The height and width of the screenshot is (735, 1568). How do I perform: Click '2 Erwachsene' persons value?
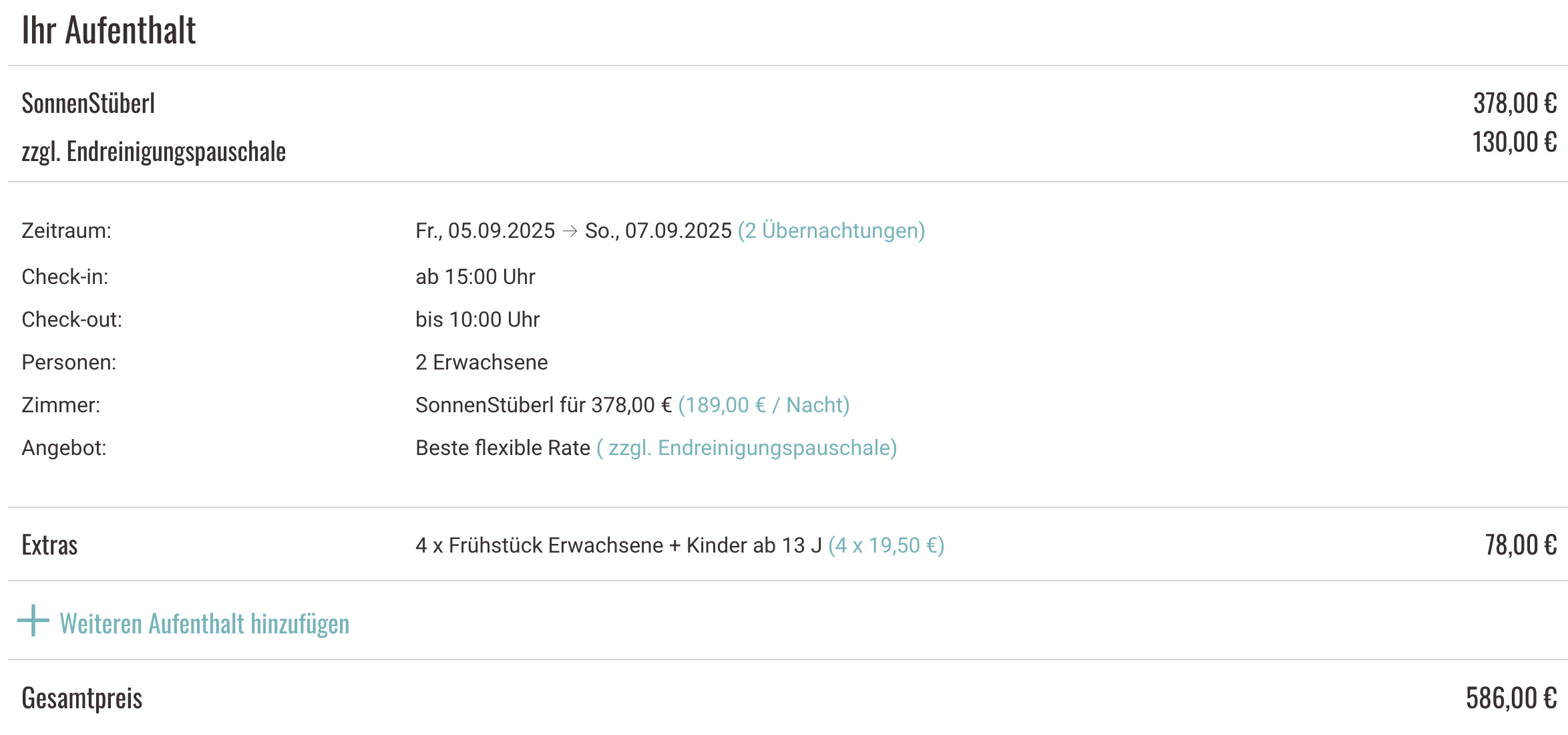point(481,362)
